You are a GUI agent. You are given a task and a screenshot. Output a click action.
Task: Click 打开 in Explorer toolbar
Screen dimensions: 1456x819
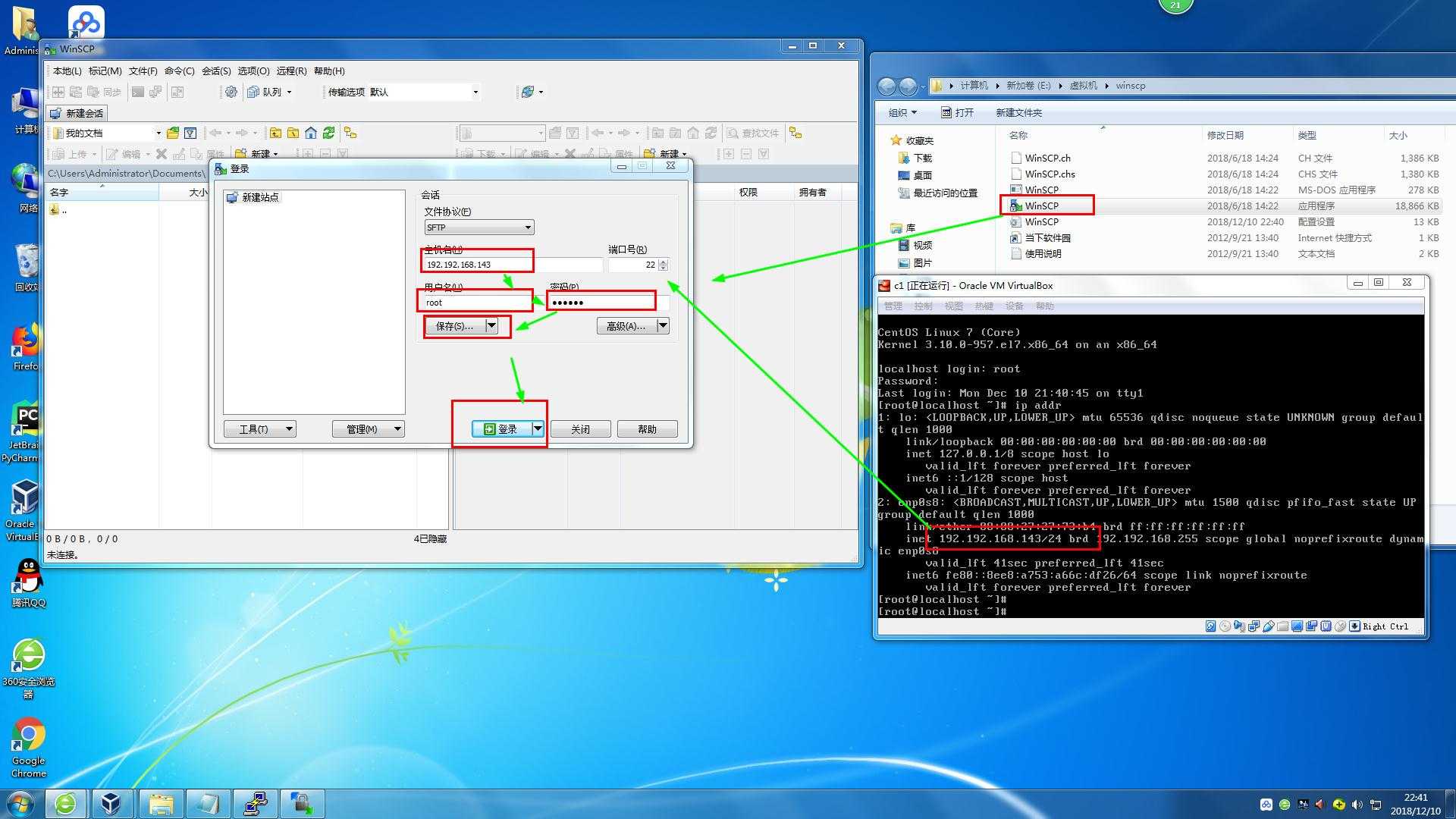point(958,112)
